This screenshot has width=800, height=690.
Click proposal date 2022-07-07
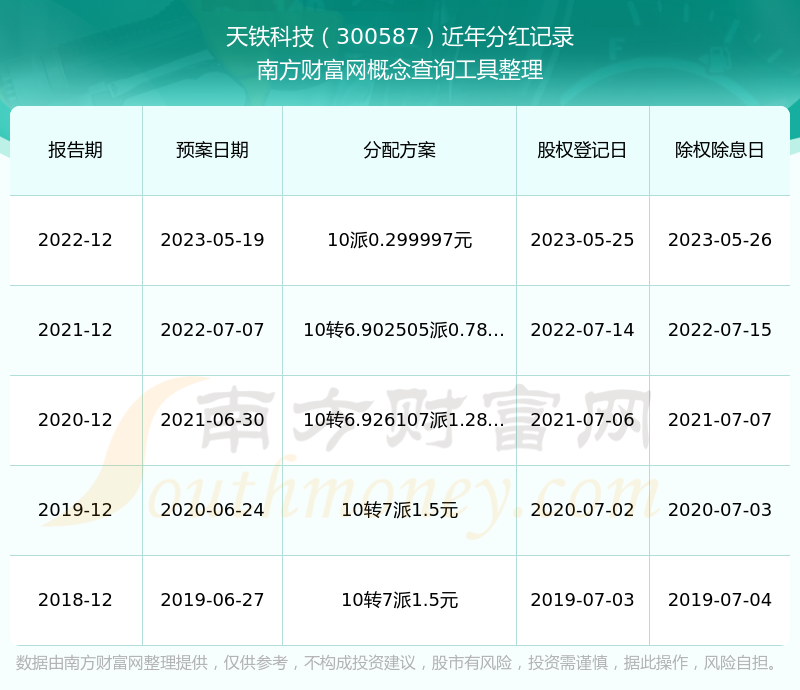click(x=212, y=330)
